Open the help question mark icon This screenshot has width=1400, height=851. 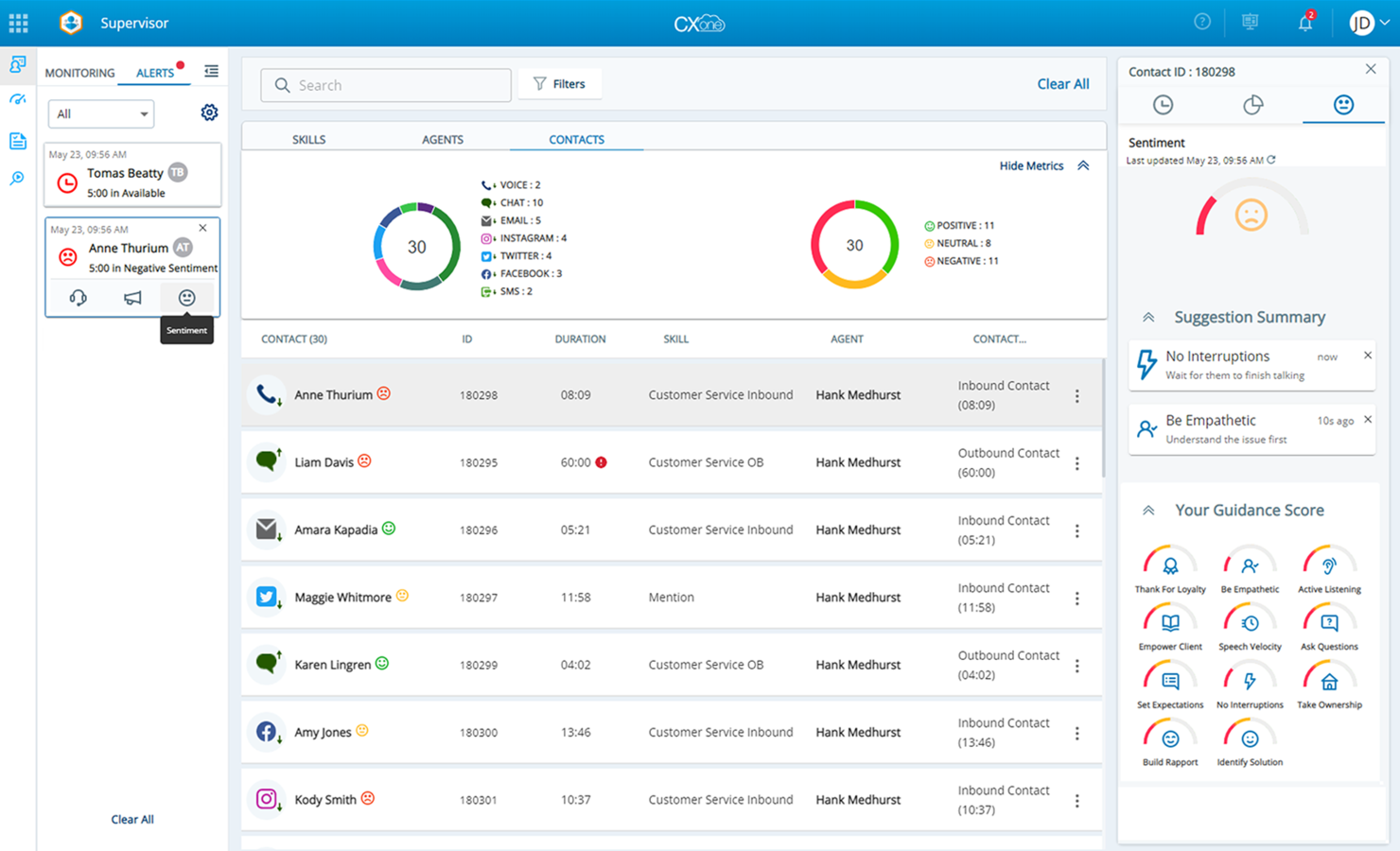coord(1202,22)
